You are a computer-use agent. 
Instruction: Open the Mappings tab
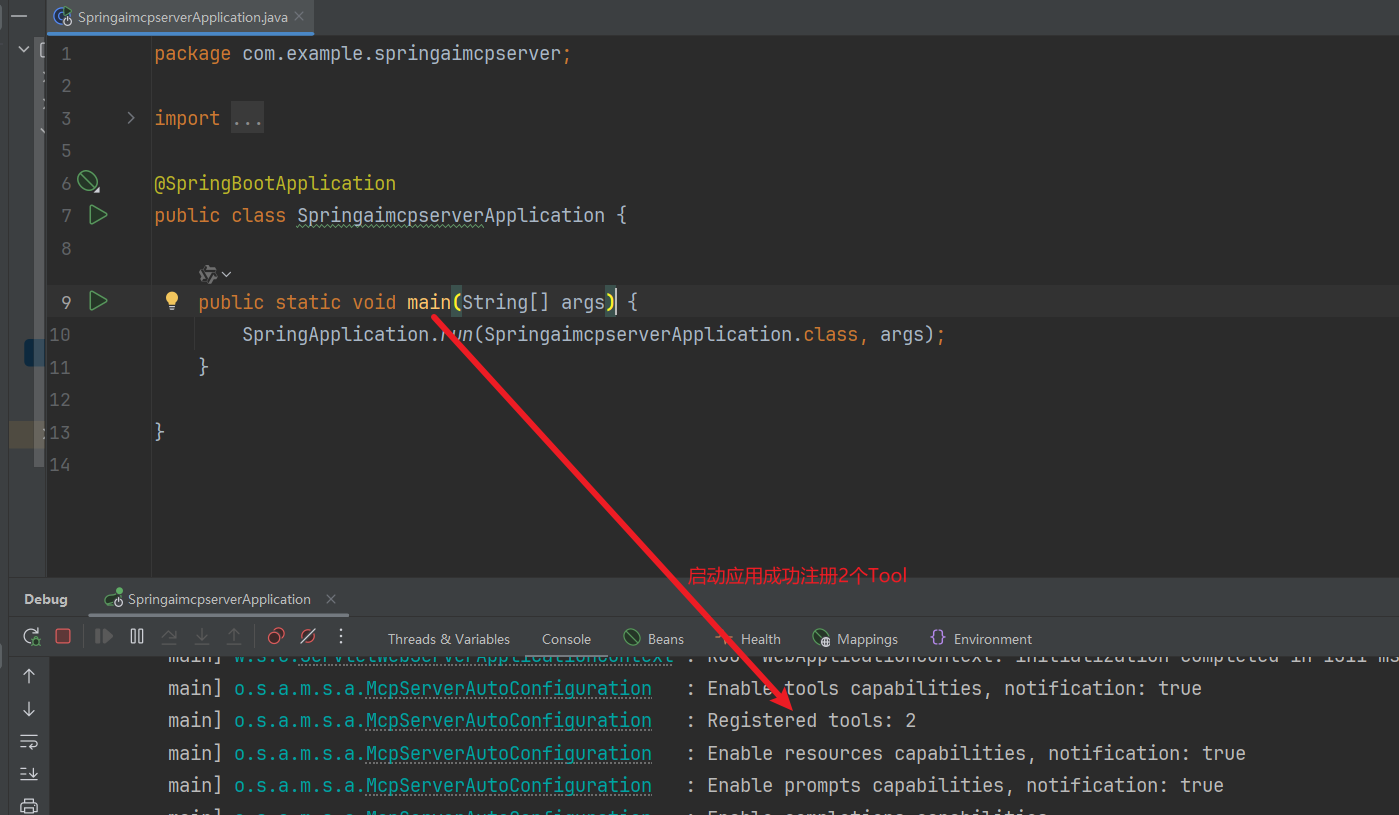[866, 639]
